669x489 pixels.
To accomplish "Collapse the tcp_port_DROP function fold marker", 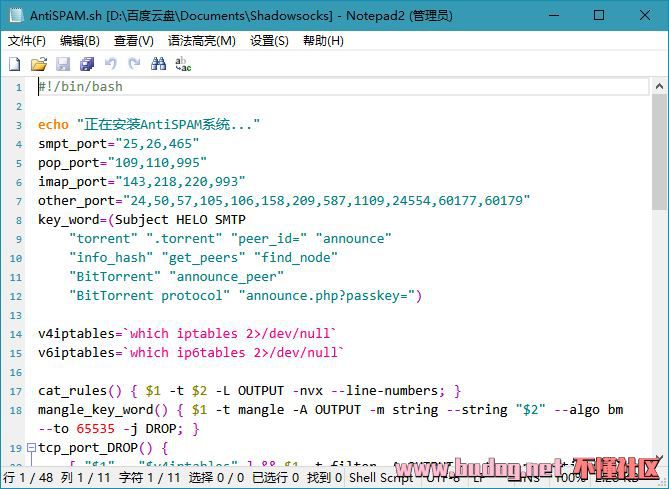I will (30, 448).
